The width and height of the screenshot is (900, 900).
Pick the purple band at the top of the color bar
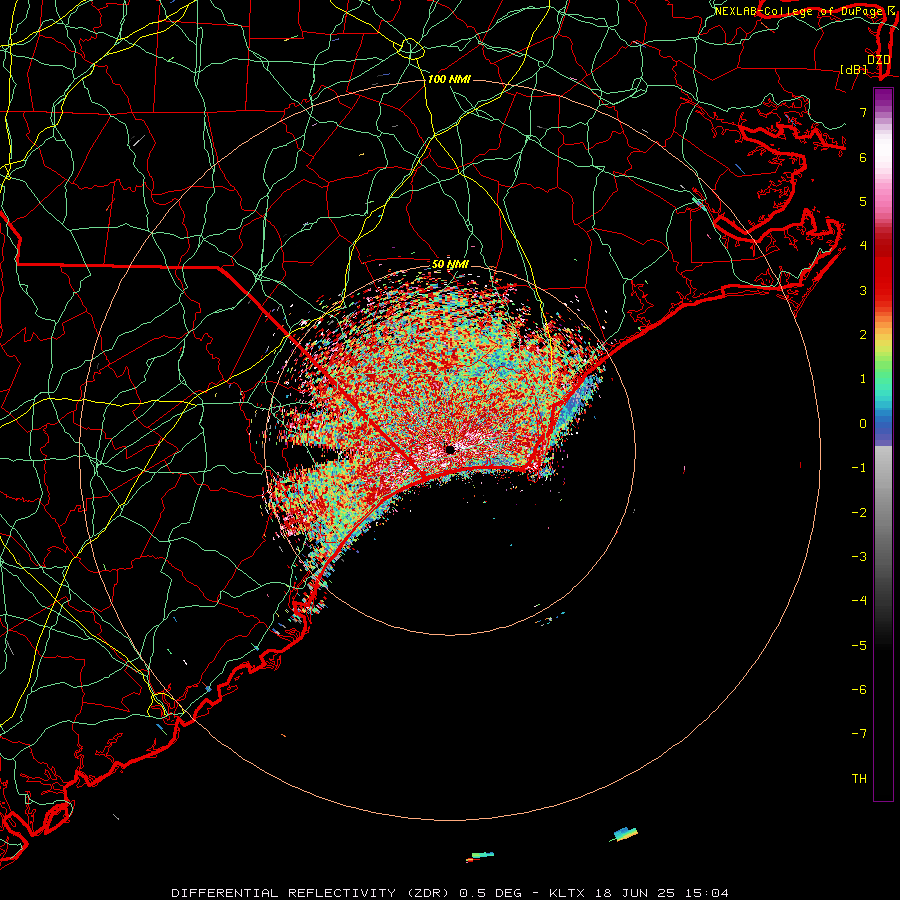coord(883,96)
